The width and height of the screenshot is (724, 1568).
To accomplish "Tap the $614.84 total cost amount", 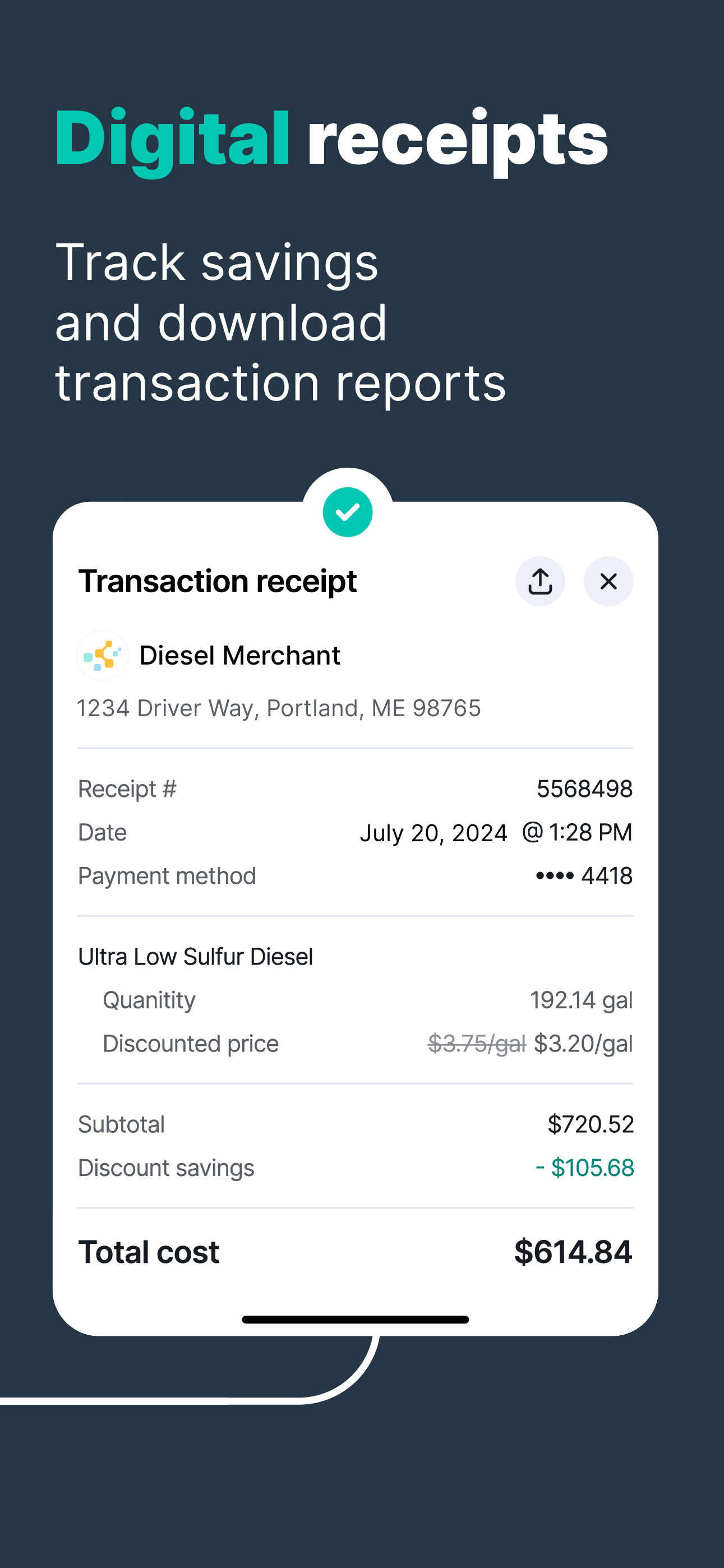I will [x=573, y=1252].
